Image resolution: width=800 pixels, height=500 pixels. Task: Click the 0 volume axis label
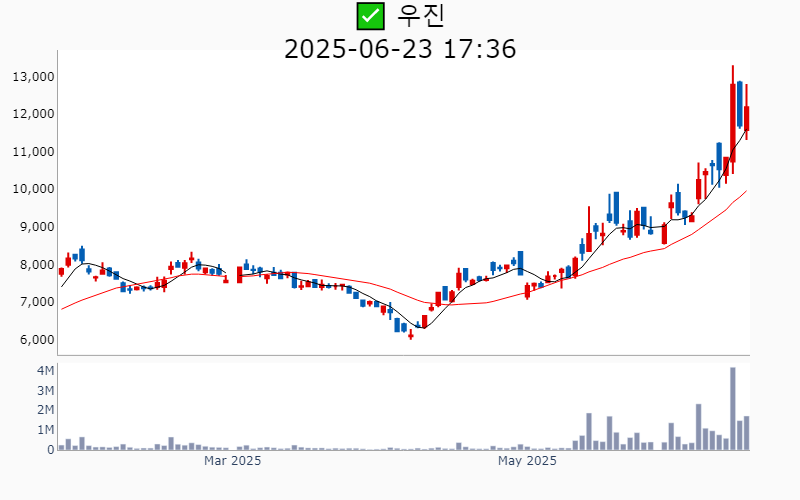click(x=51, y=450)
